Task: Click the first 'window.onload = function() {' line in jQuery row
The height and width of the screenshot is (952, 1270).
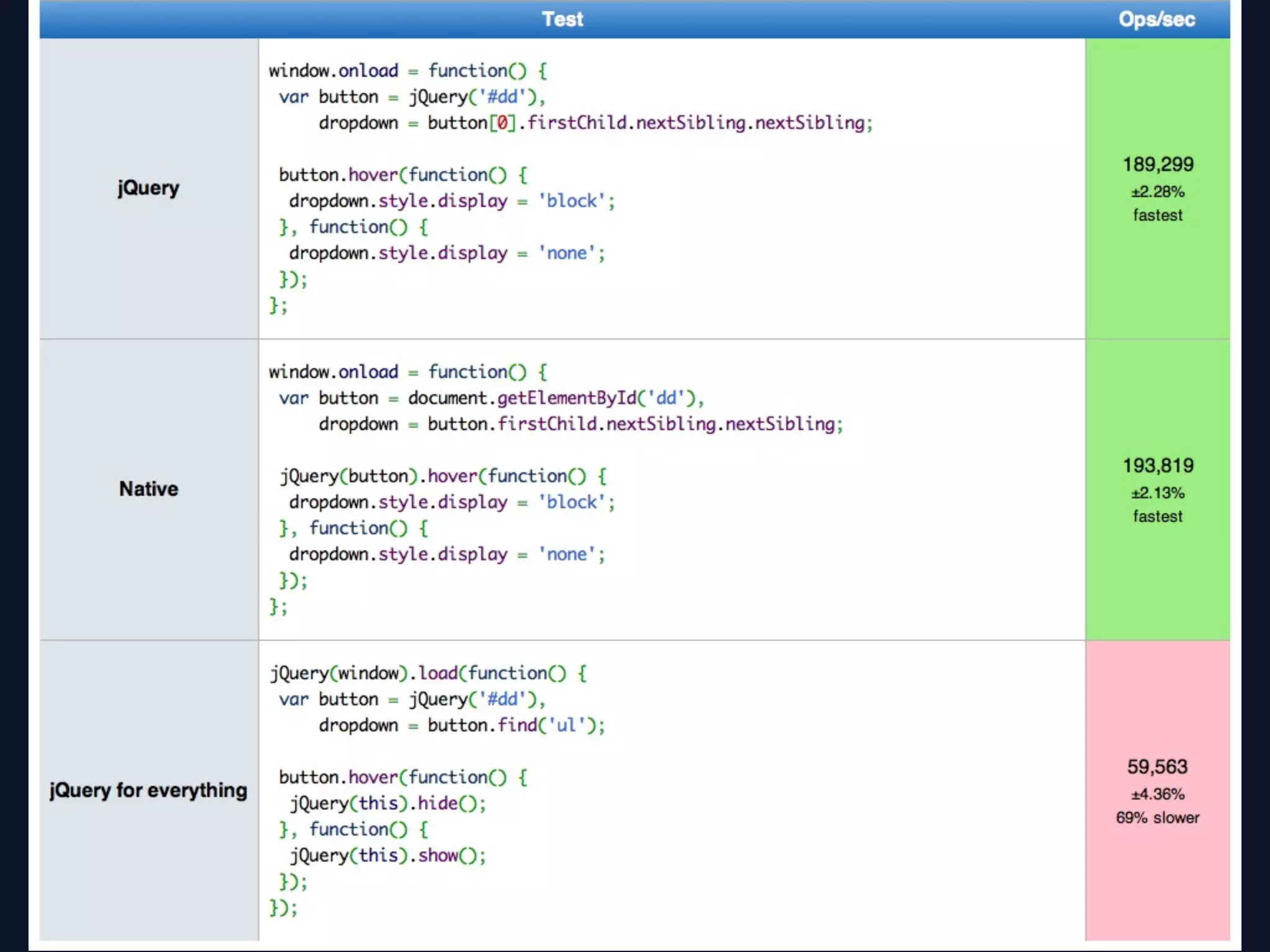Action: point(408,71)
